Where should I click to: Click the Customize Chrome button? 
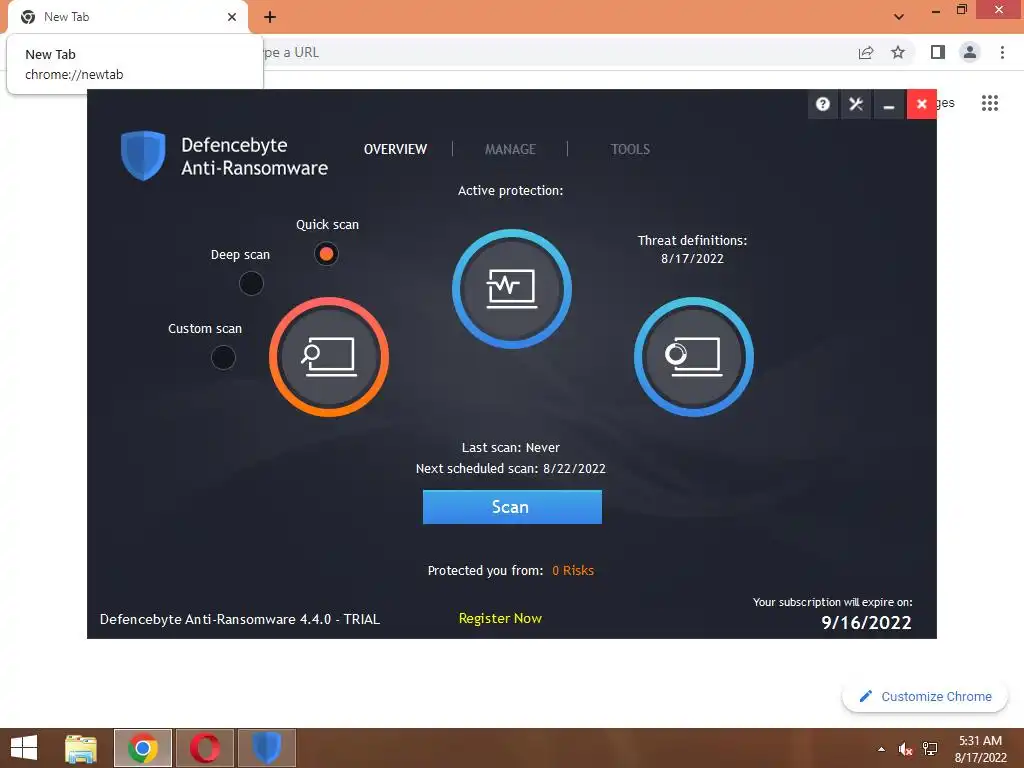925,696
